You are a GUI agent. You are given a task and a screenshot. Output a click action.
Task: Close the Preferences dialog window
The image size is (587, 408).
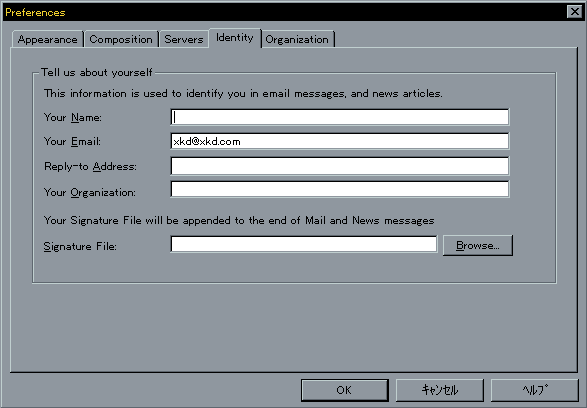coord(575,12)
